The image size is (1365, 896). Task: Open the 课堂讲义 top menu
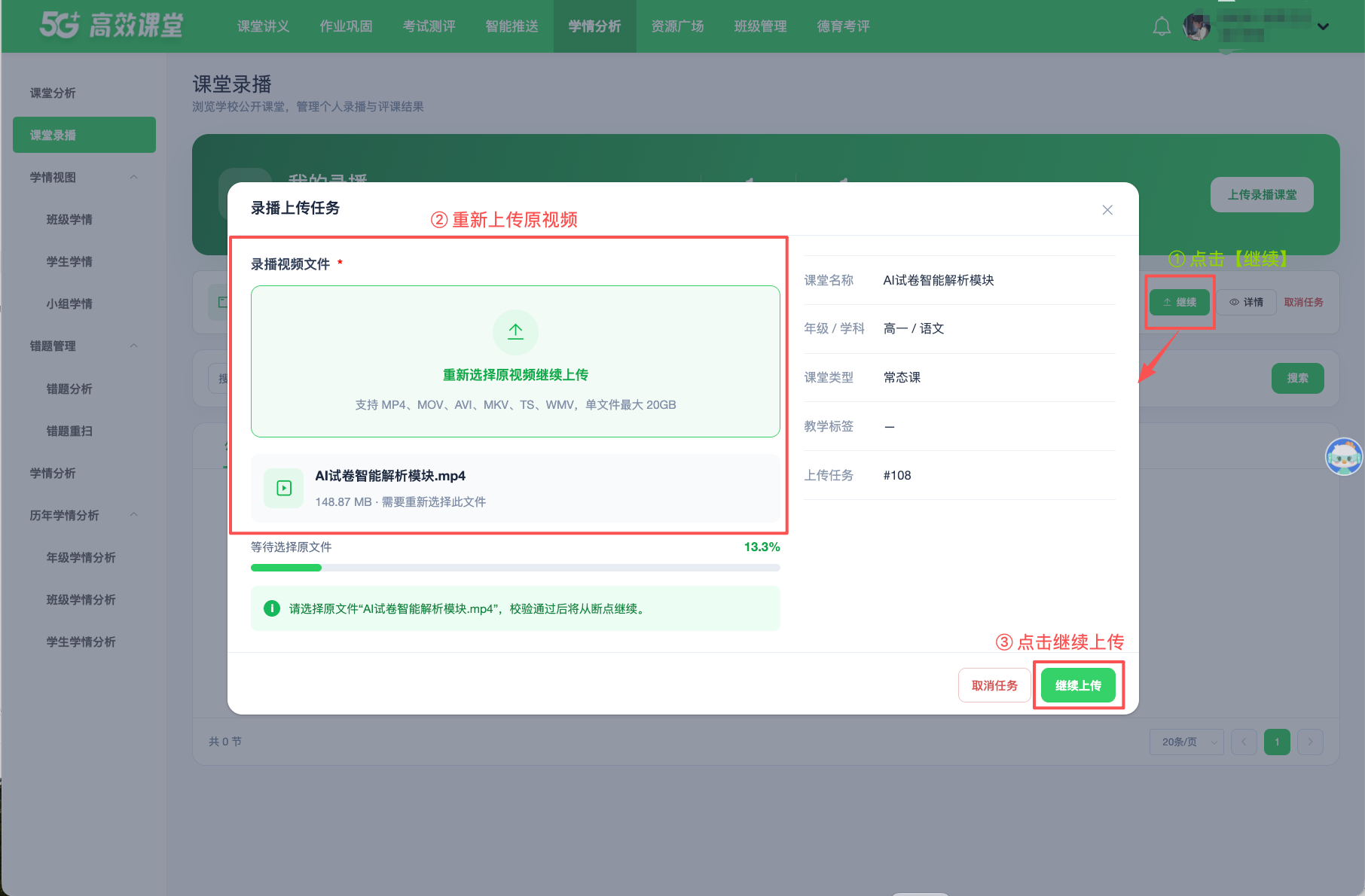(263, 26)
